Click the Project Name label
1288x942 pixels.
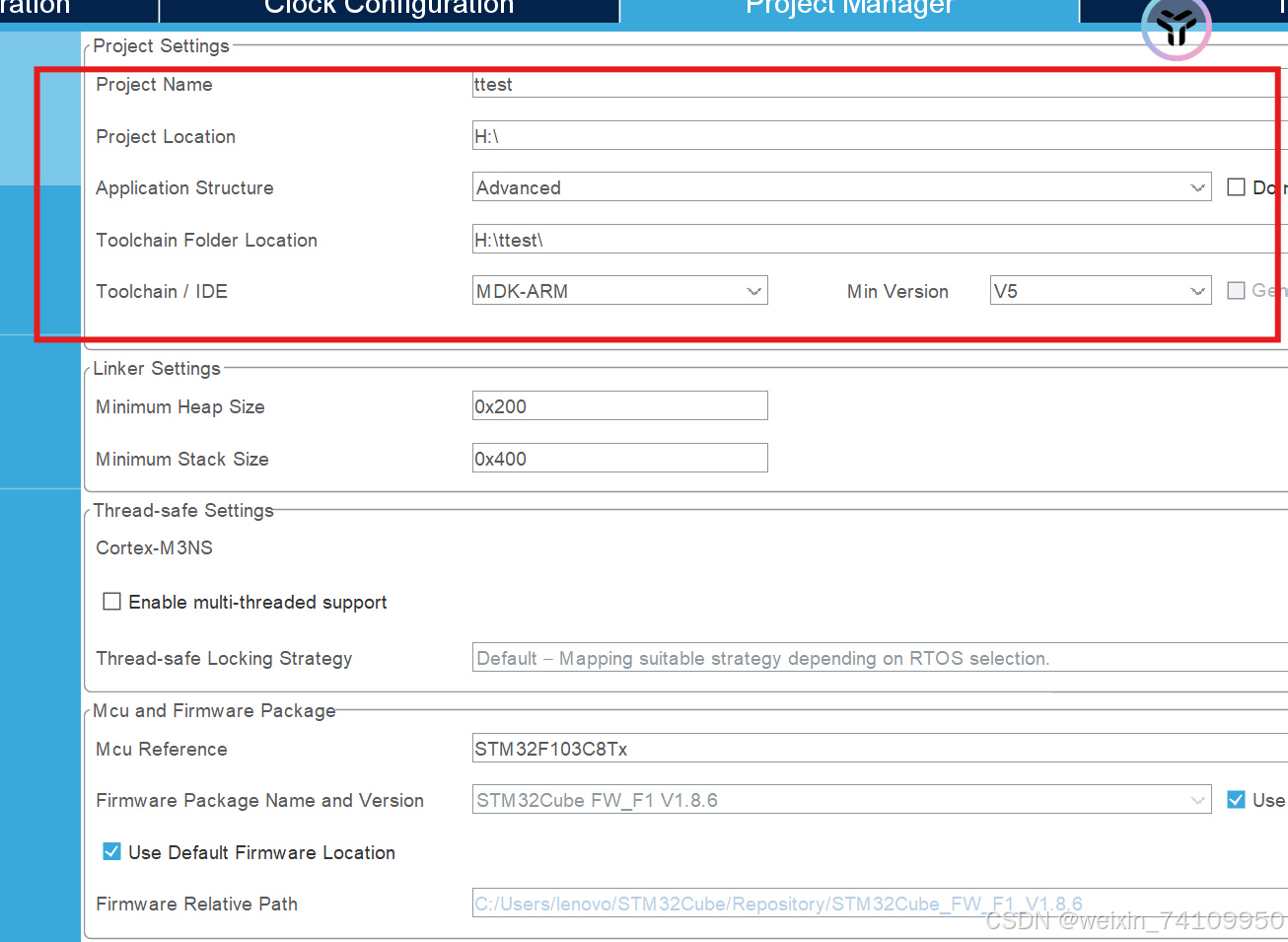pyautogui.click(x=154, y=84)
